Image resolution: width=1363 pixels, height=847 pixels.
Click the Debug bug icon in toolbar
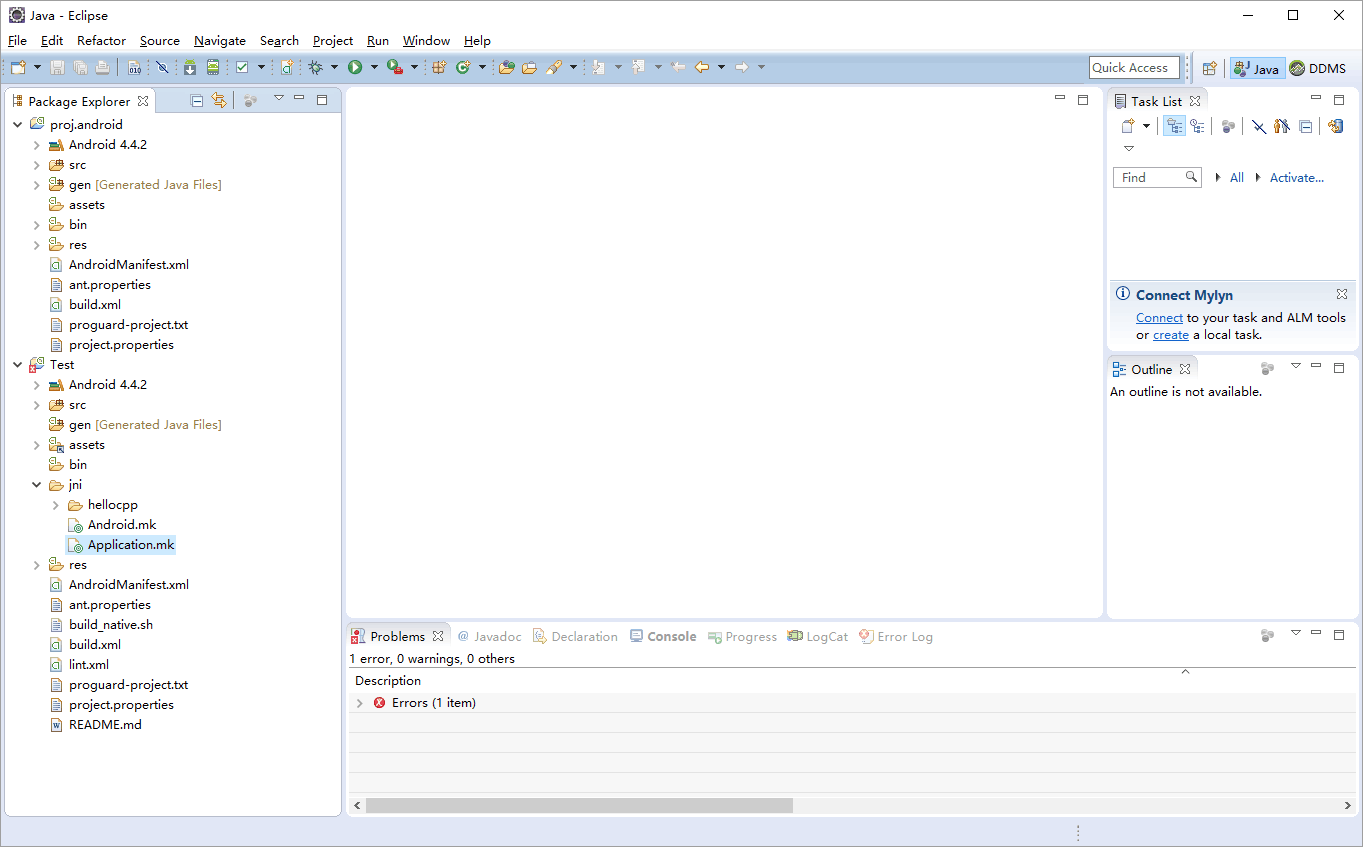click(315, 67)
